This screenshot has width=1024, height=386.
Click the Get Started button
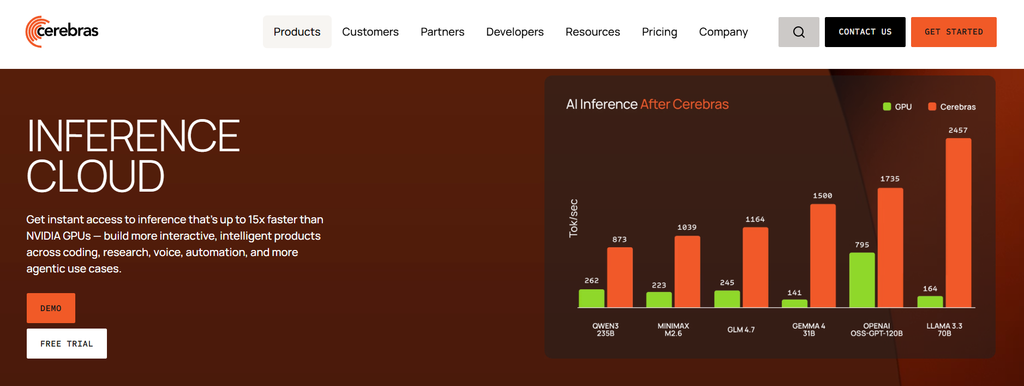point(953,32)
